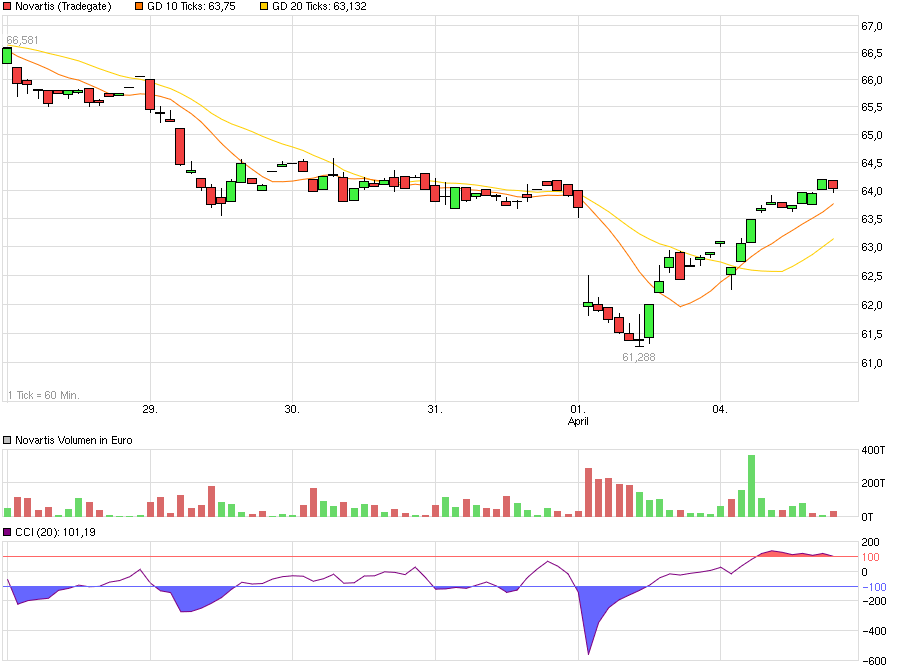Click the red CCI 100 threshold line
Image resolution: width=900 pixels, height=670 pixels.
point(400,558)
